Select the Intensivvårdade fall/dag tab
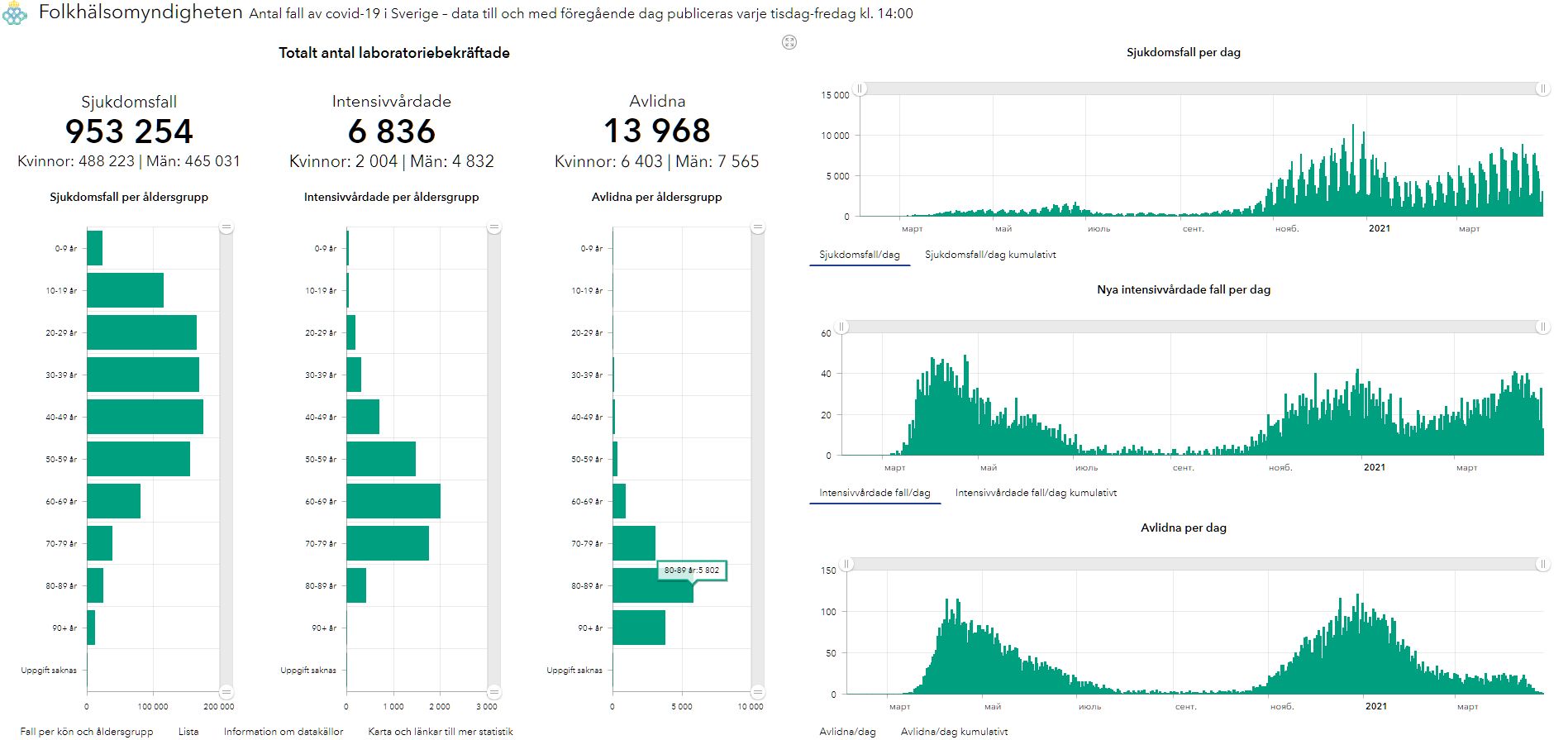The height and width of the screenshot is (740, 1568). coord(875,493)
